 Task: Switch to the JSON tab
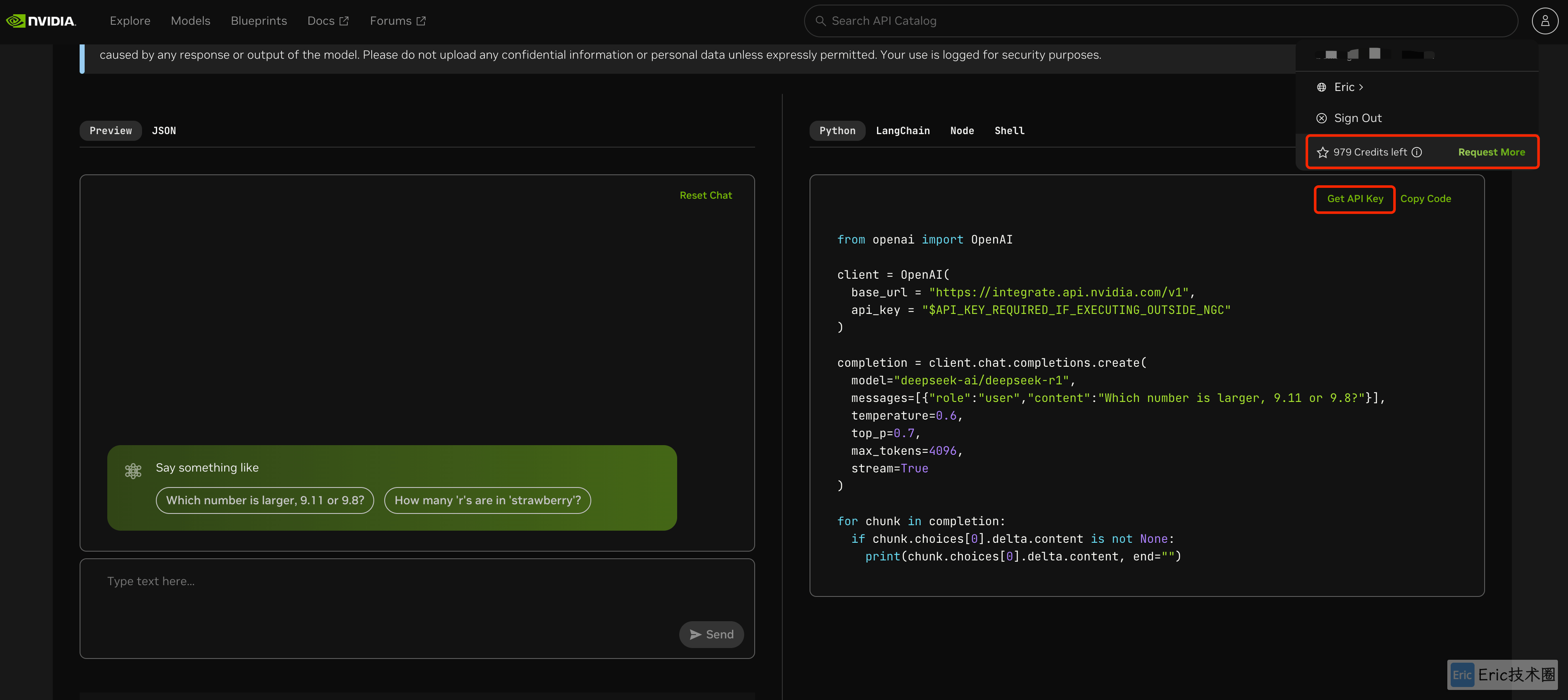(x=164, y=131)
